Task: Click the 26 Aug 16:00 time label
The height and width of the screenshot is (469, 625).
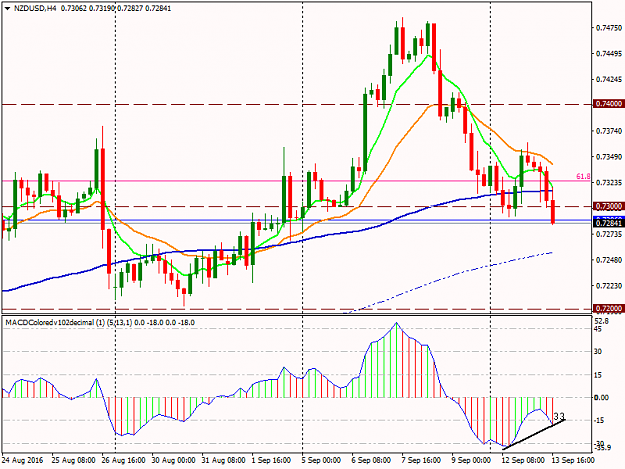Action: click(124, 460)
